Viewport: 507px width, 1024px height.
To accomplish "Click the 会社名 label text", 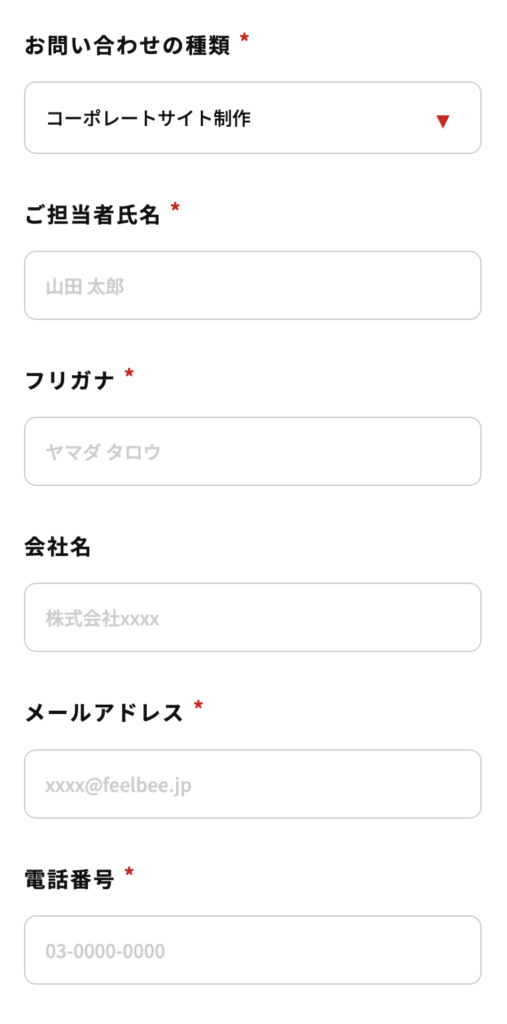I will click(x=57, y=547).
